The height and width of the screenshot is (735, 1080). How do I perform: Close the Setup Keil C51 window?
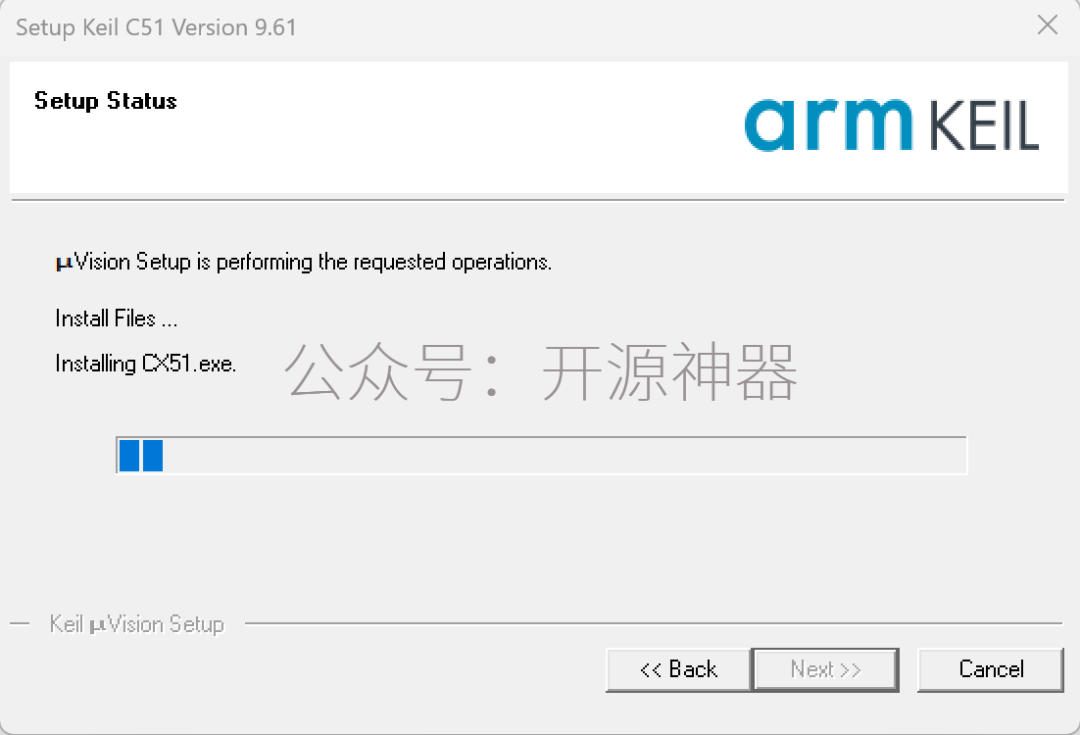click(1048, 25)
